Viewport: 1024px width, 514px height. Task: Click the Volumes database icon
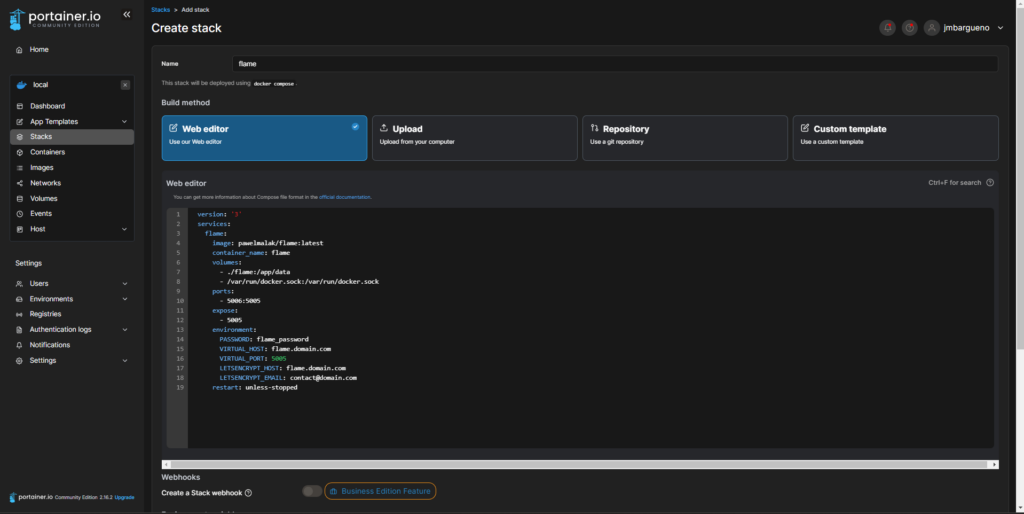20,199
